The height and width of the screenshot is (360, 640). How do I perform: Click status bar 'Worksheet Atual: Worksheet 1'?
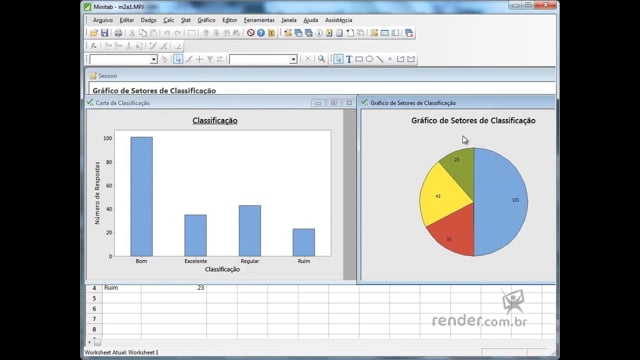[x=122, y=352]
